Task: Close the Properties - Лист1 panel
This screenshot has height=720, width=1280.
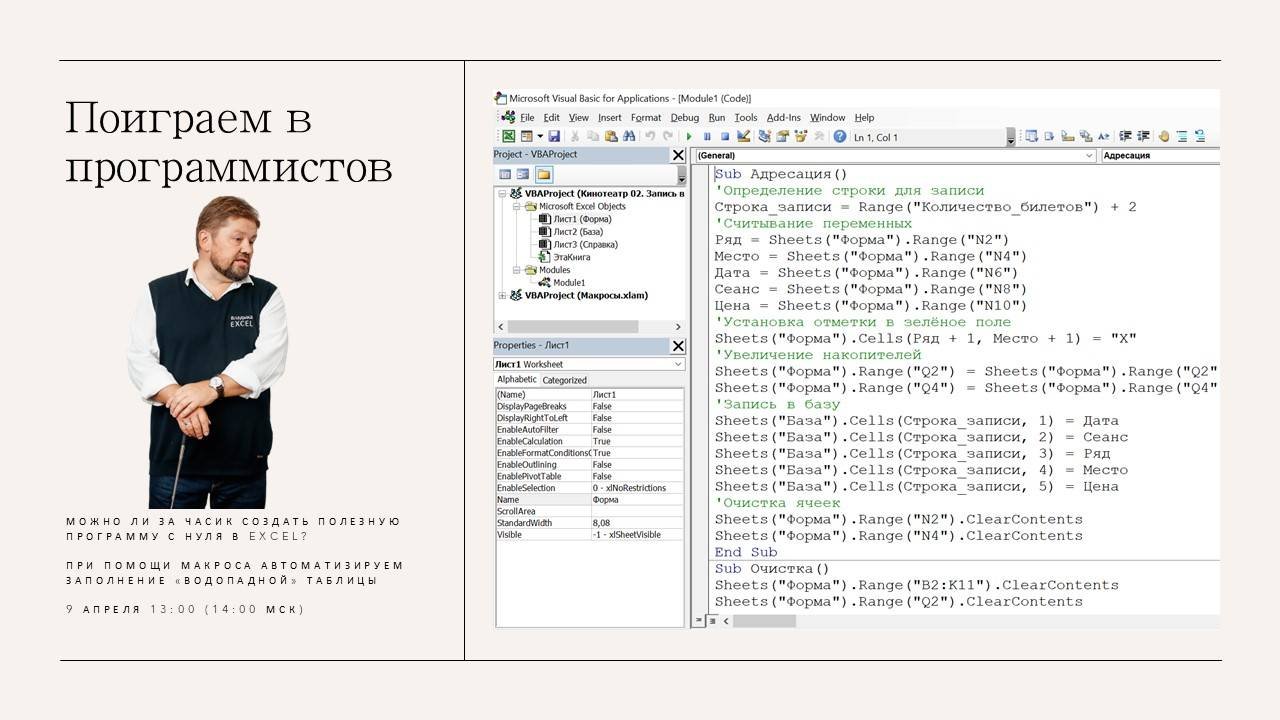Action: tap(678, 346)
